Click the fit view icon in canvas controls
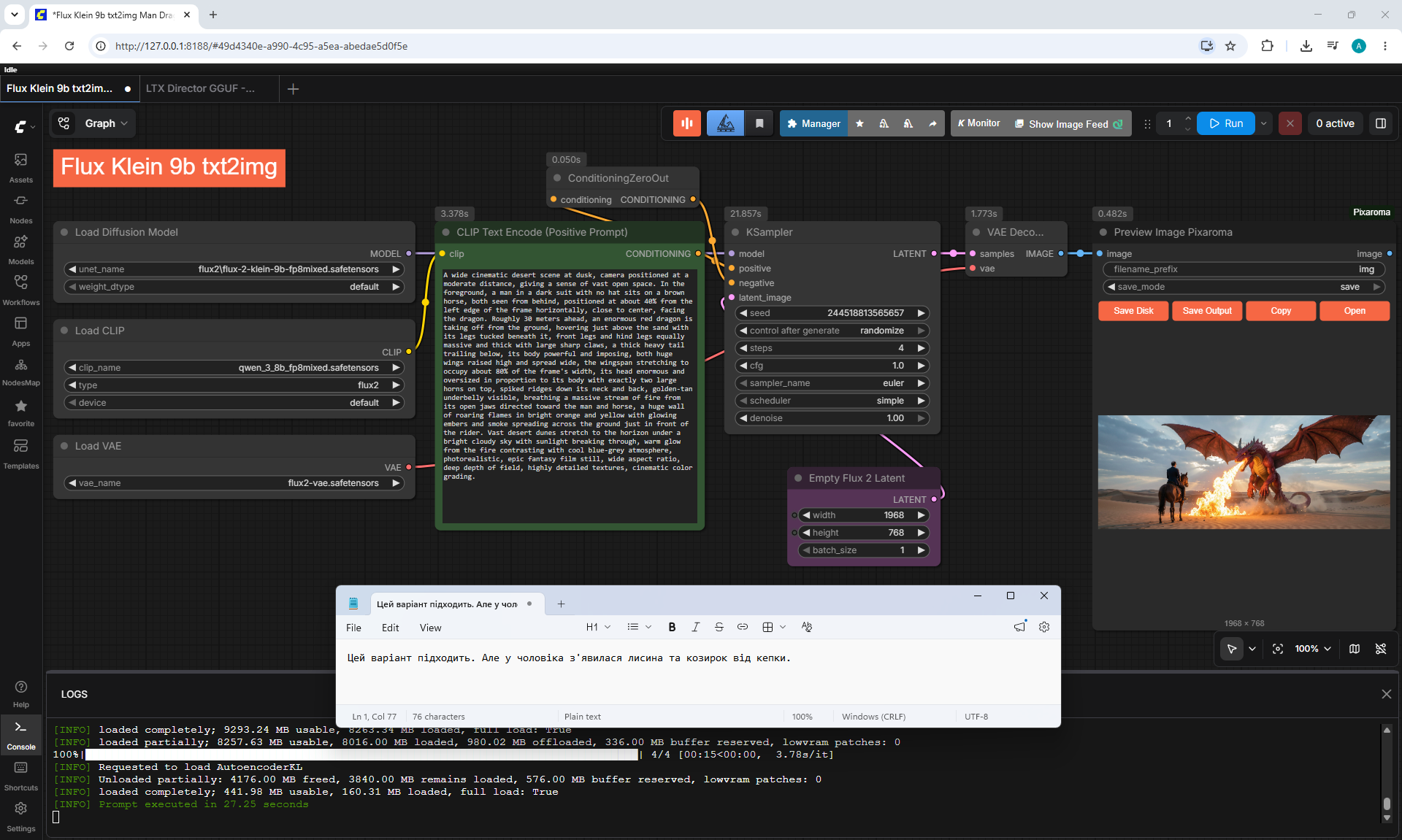The image size is (1402, 840). point(1278,649)
